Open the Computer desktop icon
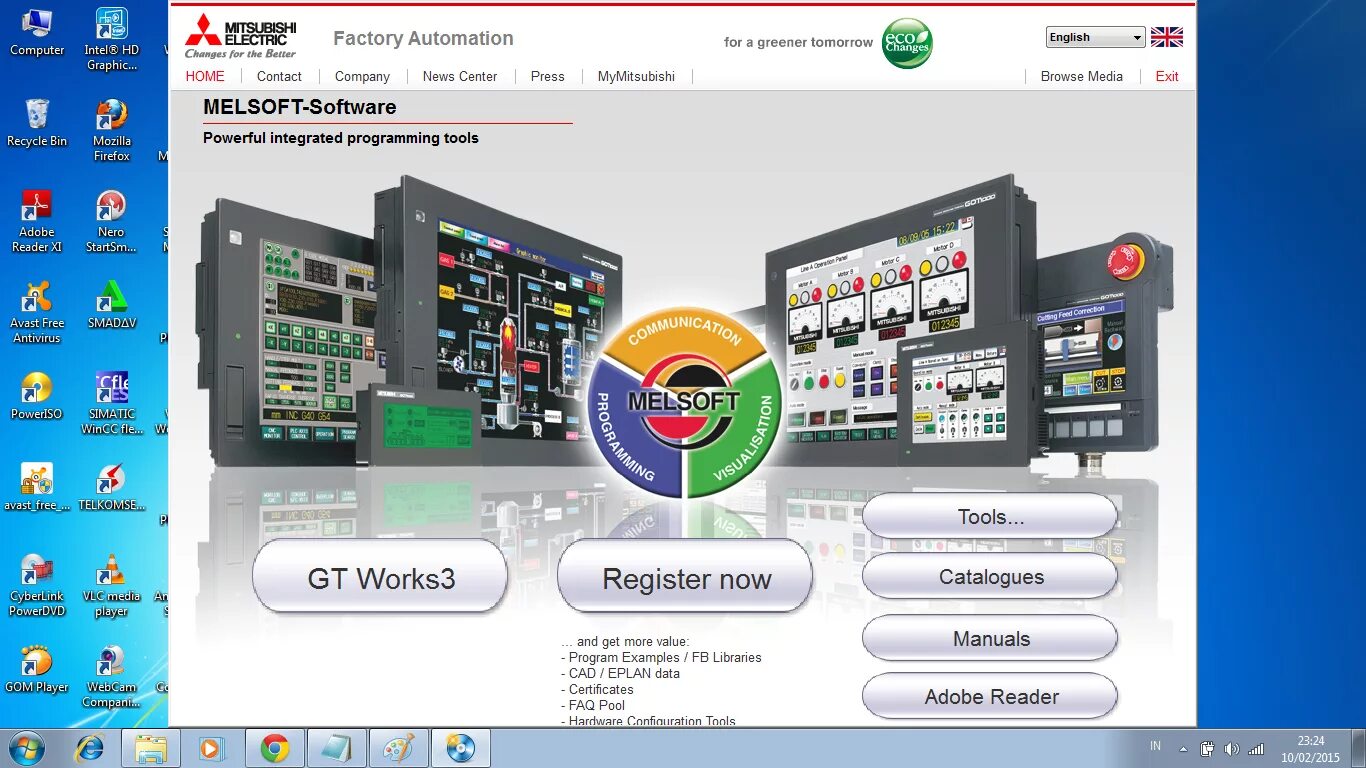This screenshot has width=1366, height=768. pyautogui.click(x=37, y=32)
